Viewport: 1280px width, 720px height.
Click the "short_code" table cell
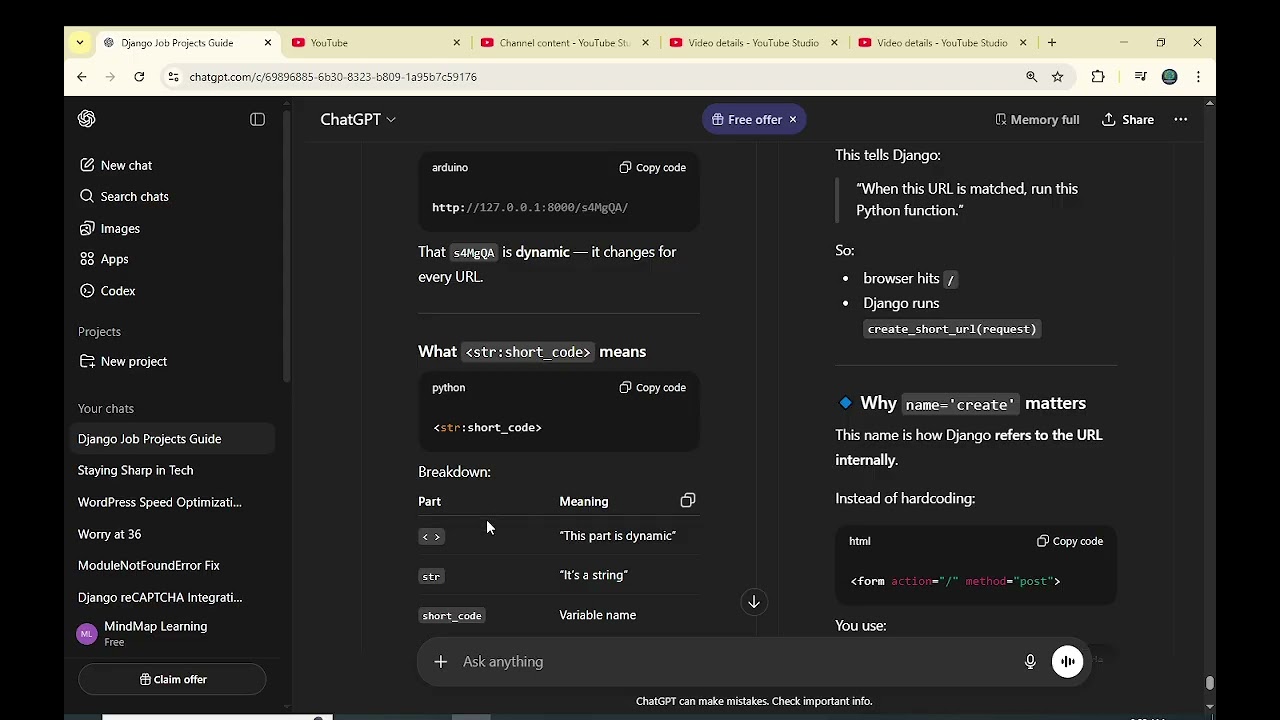click(x=452, y=616)
